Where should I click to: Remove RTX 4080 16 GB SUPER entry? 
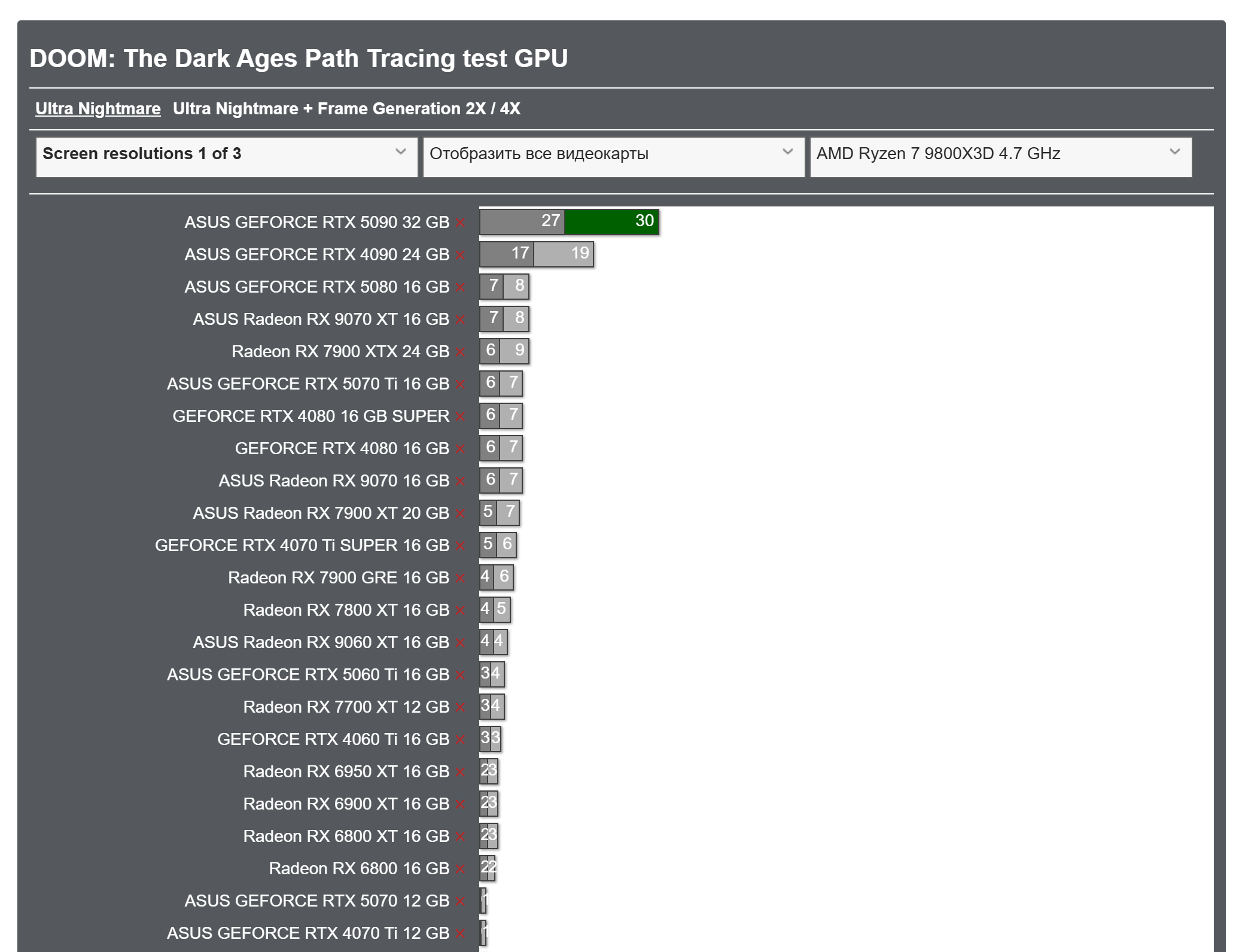coord(459,417)
